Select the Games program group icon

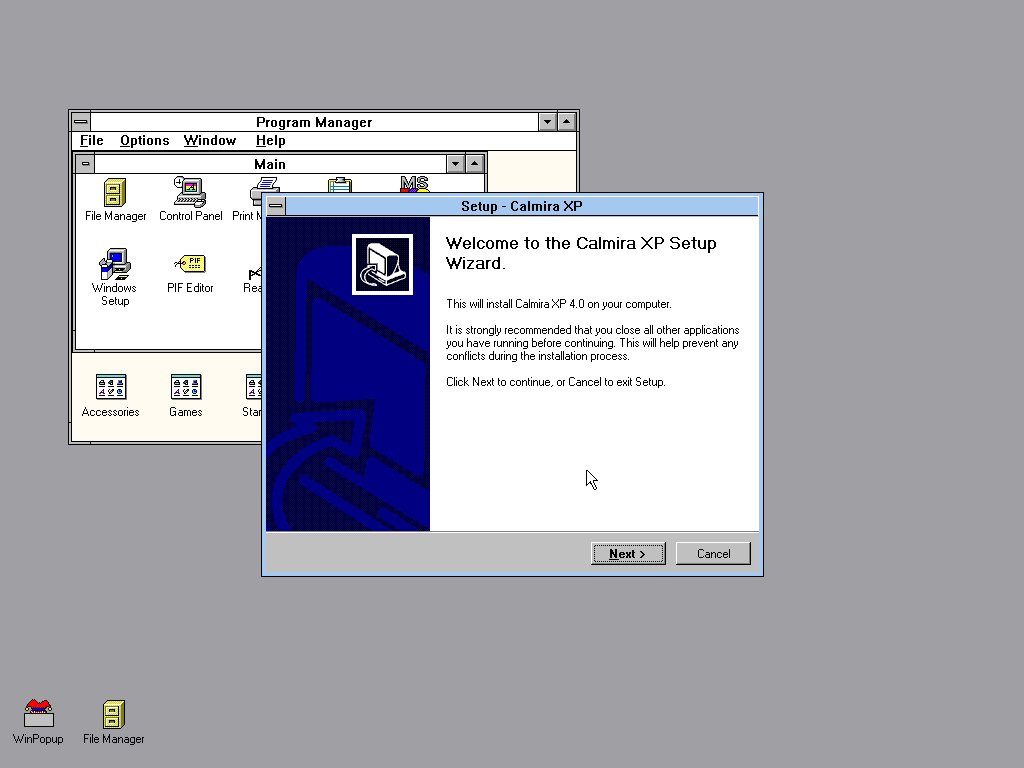tap(186, 388)
